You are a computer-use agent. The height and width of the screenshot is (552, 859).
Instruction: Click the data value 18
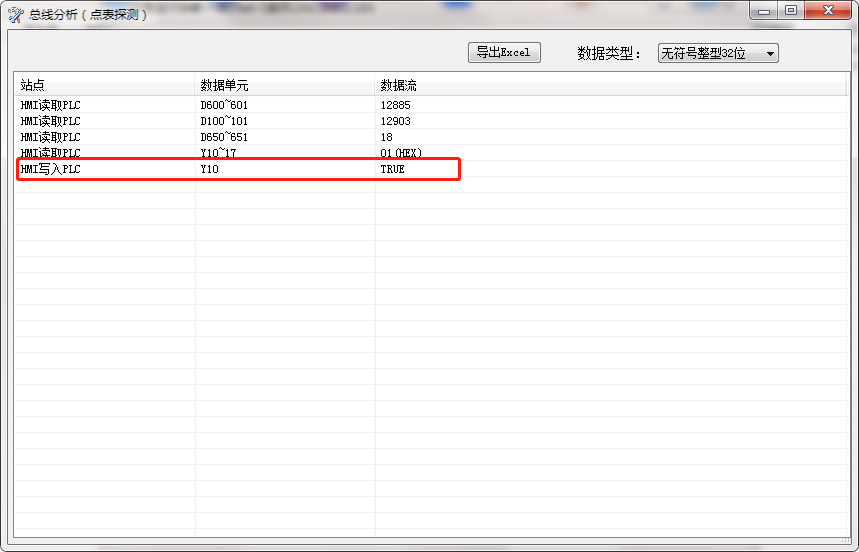click(386, 137)
